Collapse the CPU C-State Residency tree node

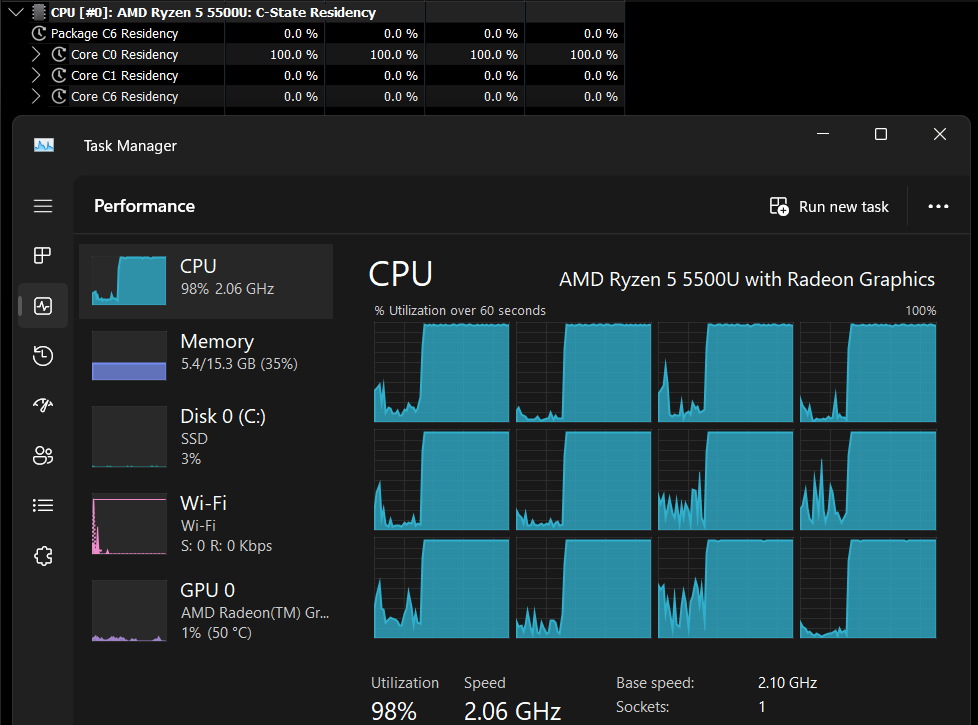pos(14,13)
